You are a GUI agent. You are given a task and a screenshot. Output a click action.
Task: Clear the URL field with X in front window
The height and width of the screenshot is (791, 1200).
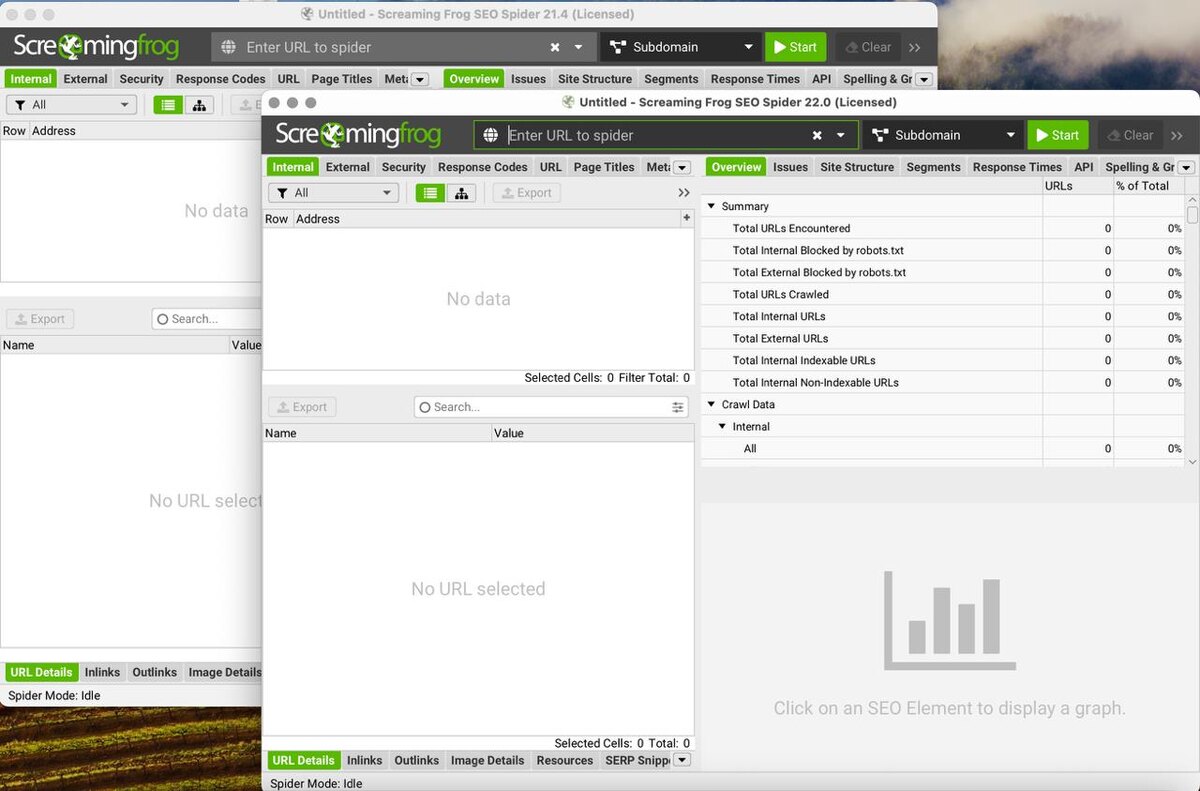click(x=817, y=135)
